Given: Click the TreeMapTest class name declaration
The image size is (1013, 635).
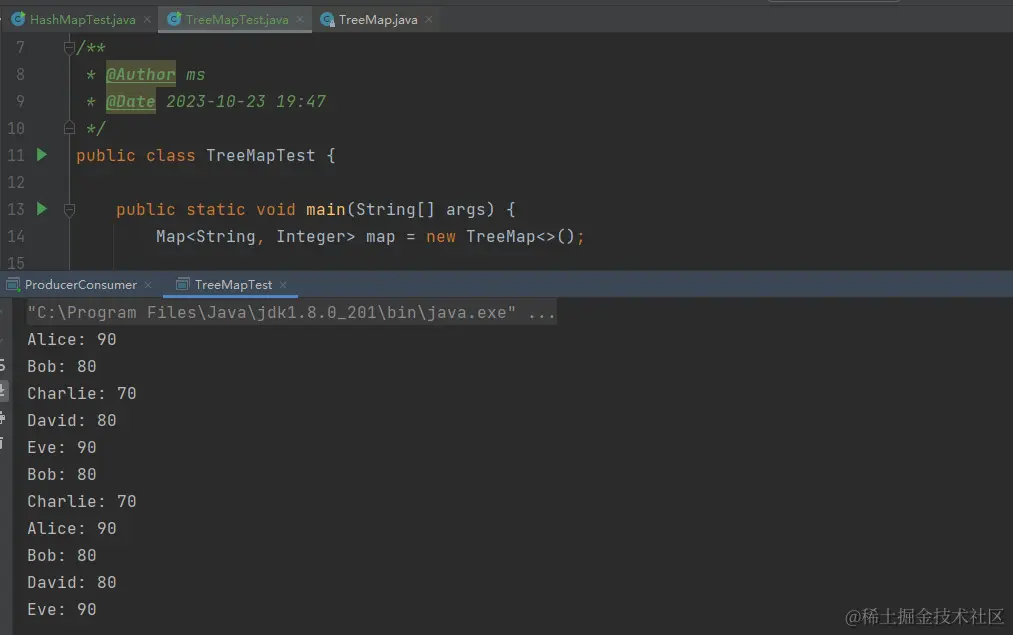Looking at the screenshot, I should click(260, 156).
